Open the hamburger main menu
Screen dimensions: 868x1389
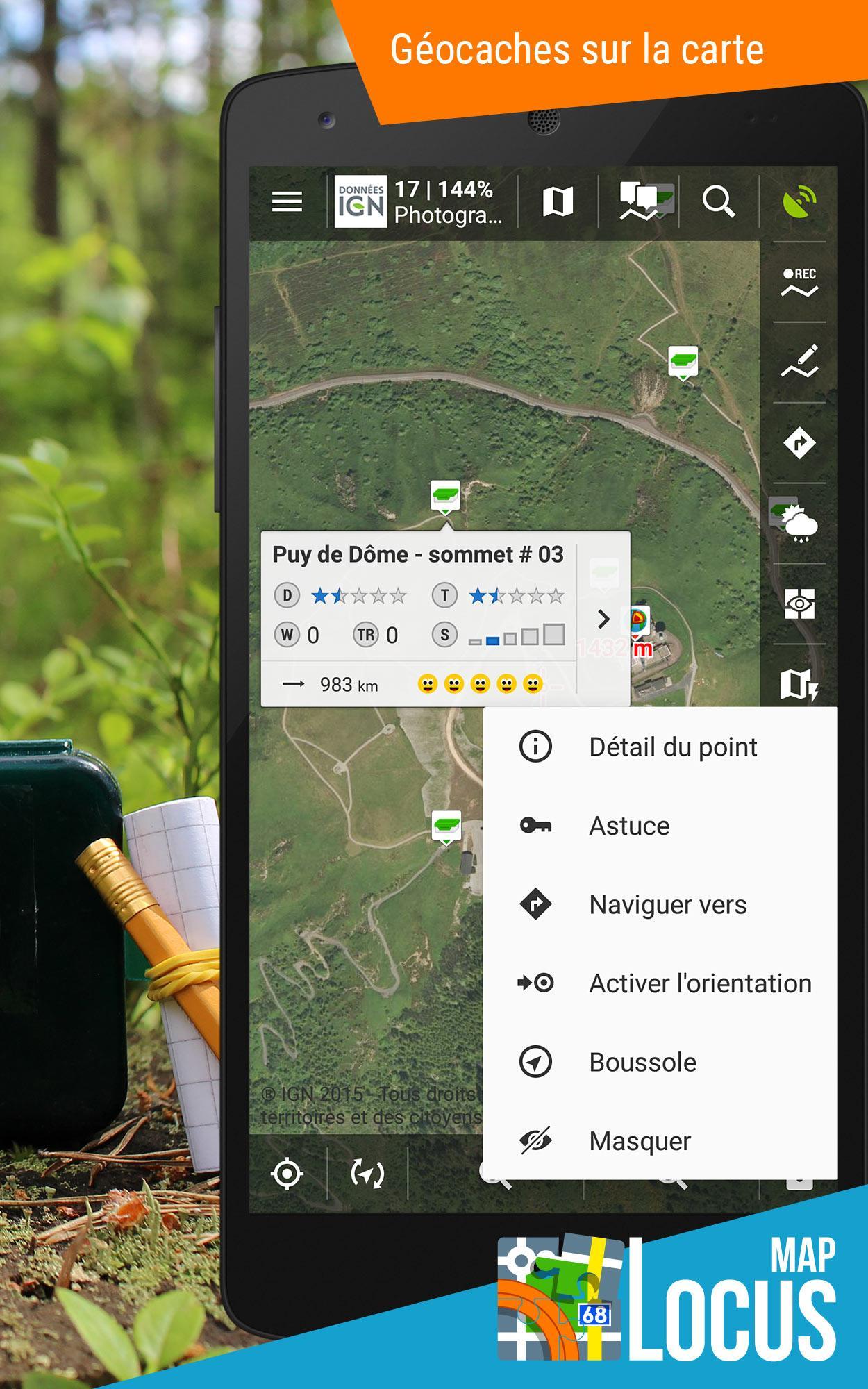(287, 202)
